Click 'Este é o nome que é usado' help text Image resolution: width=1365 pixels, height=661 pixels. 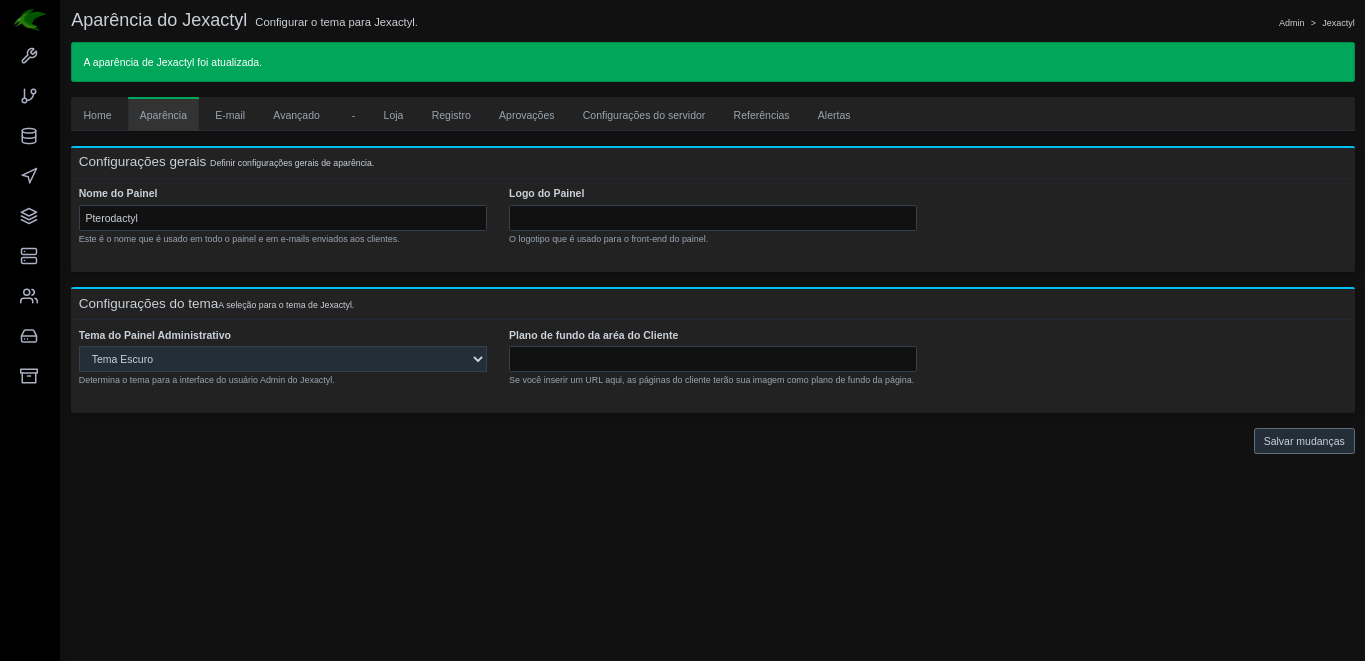[239, 239]
